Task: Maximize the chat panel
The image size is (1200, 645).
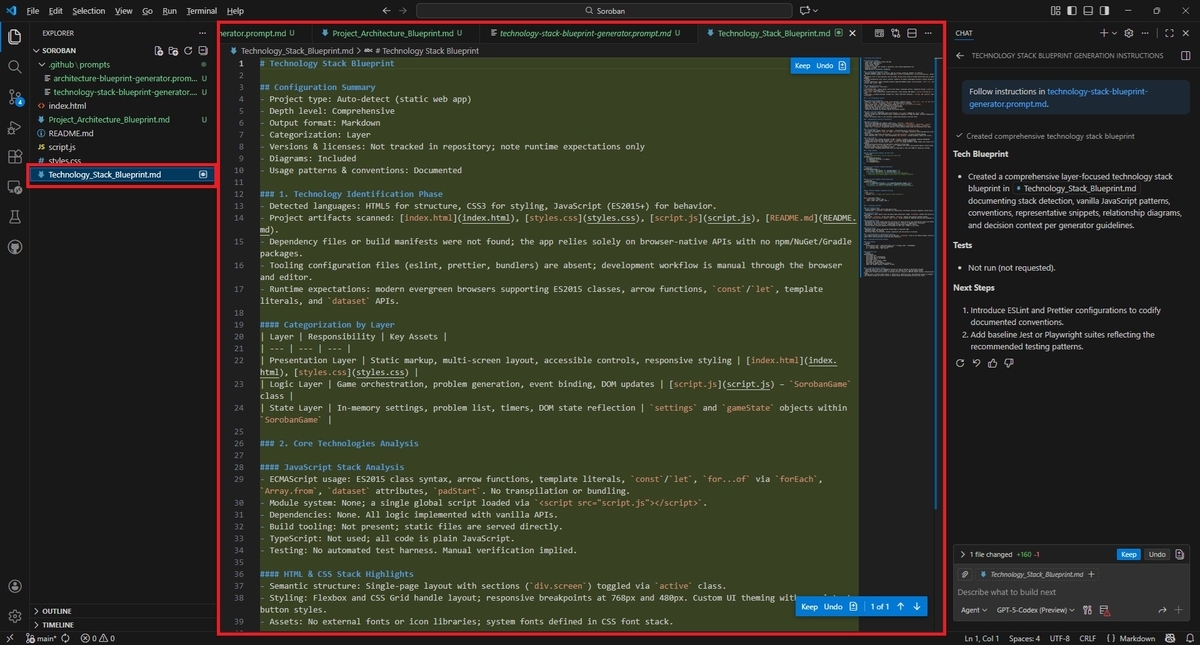Action: coord(1167,33)
